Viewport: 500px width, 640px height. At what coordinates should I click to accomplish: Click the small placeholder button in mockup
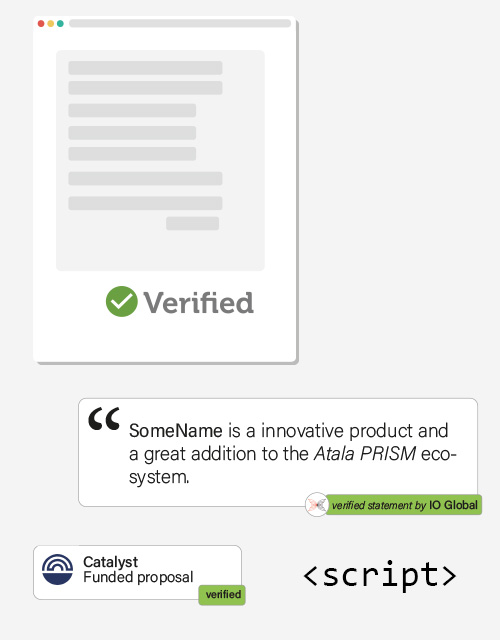click(192, 223)
